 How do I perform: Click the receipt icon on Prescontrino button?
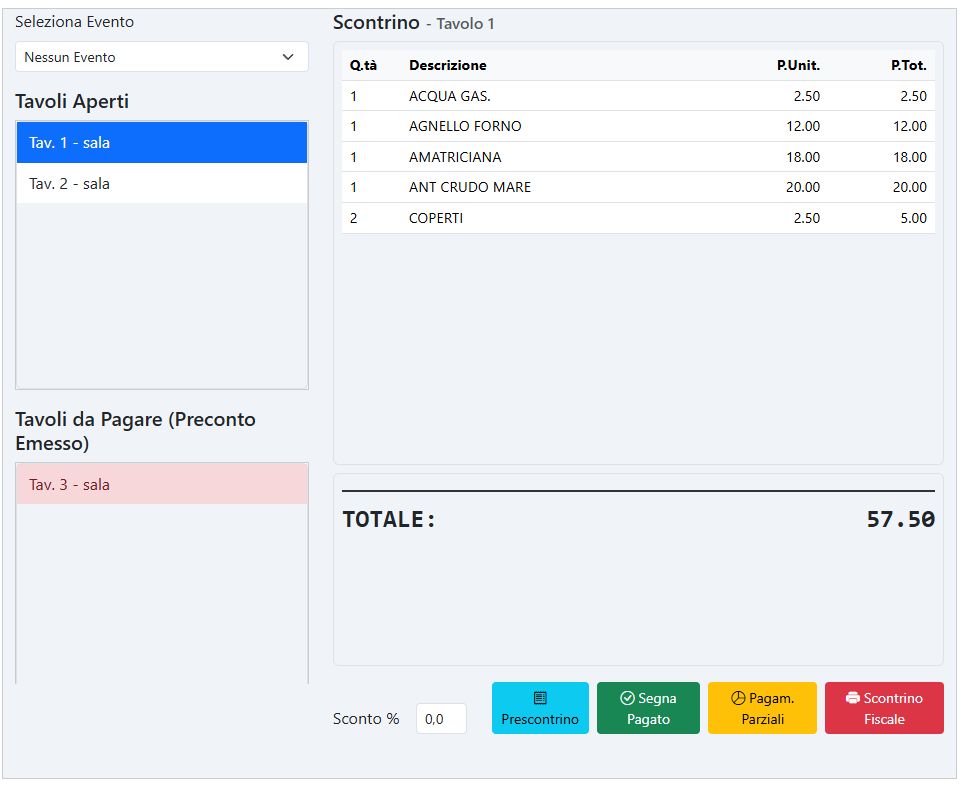540,698
